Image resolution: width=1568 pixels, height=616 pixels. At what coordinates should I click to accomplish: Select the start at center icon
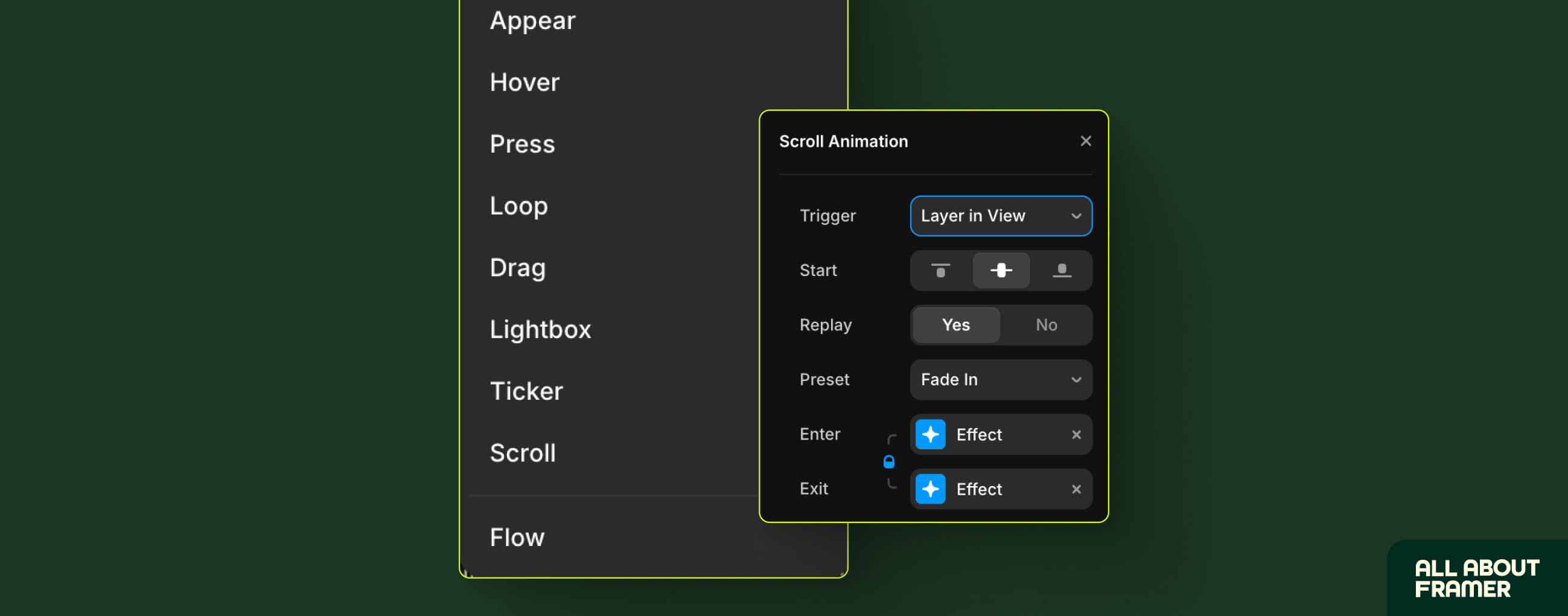pos(1001,271)
